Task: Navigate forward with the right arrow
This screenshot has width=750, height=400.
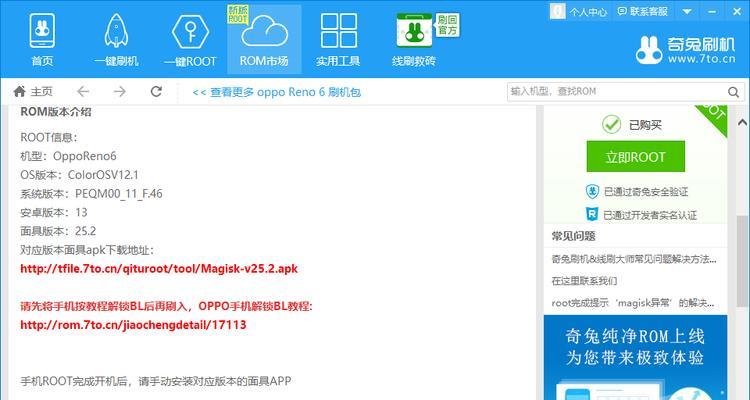Action: pyautogui.click(x=120, y=91)
